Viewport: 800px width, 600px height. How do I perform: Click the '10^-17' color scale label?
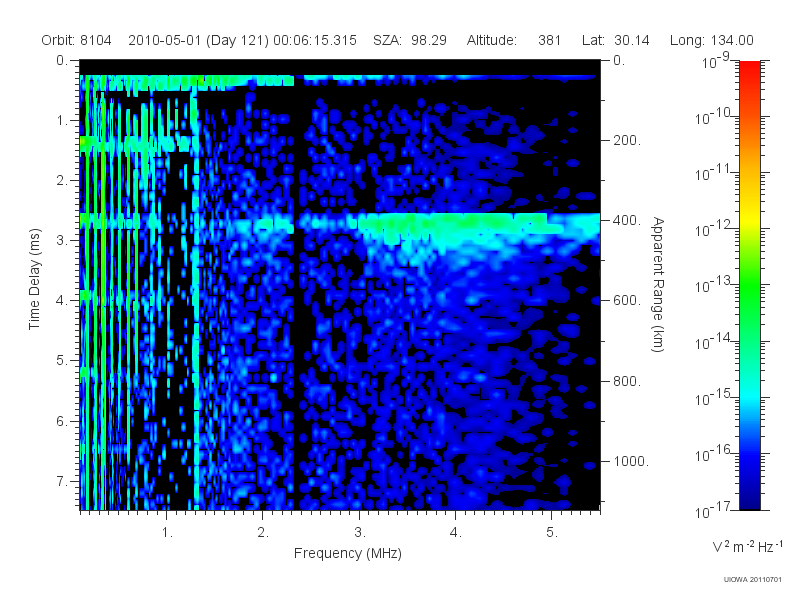[713, 510]
